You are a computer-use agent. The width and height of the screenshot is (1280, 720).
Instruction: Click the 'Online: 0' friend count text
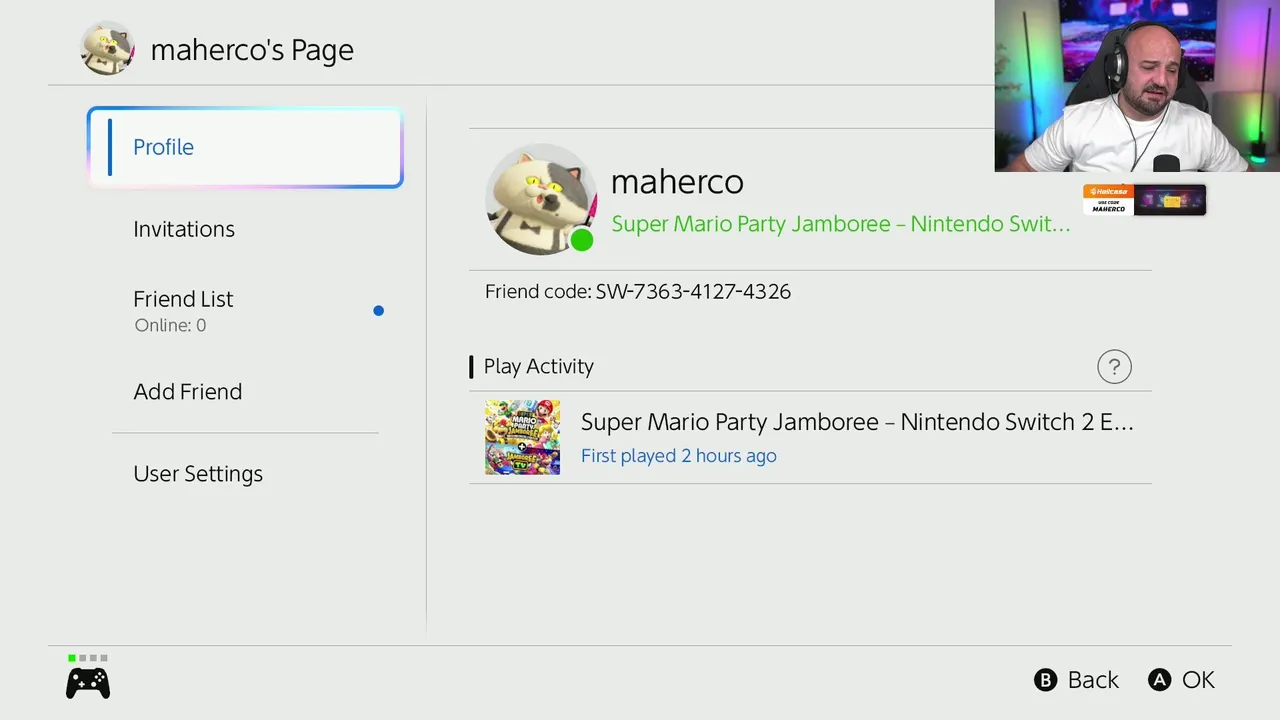(170, 326)
